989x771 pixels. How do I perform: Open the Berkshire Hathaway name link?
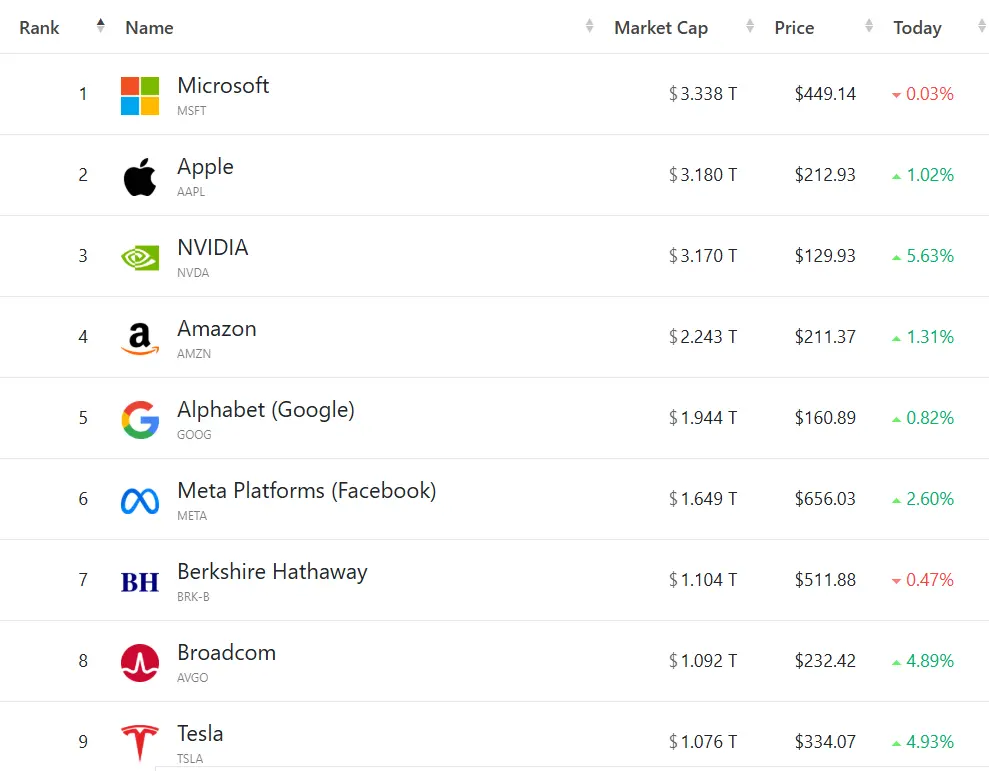coord(272,572)
